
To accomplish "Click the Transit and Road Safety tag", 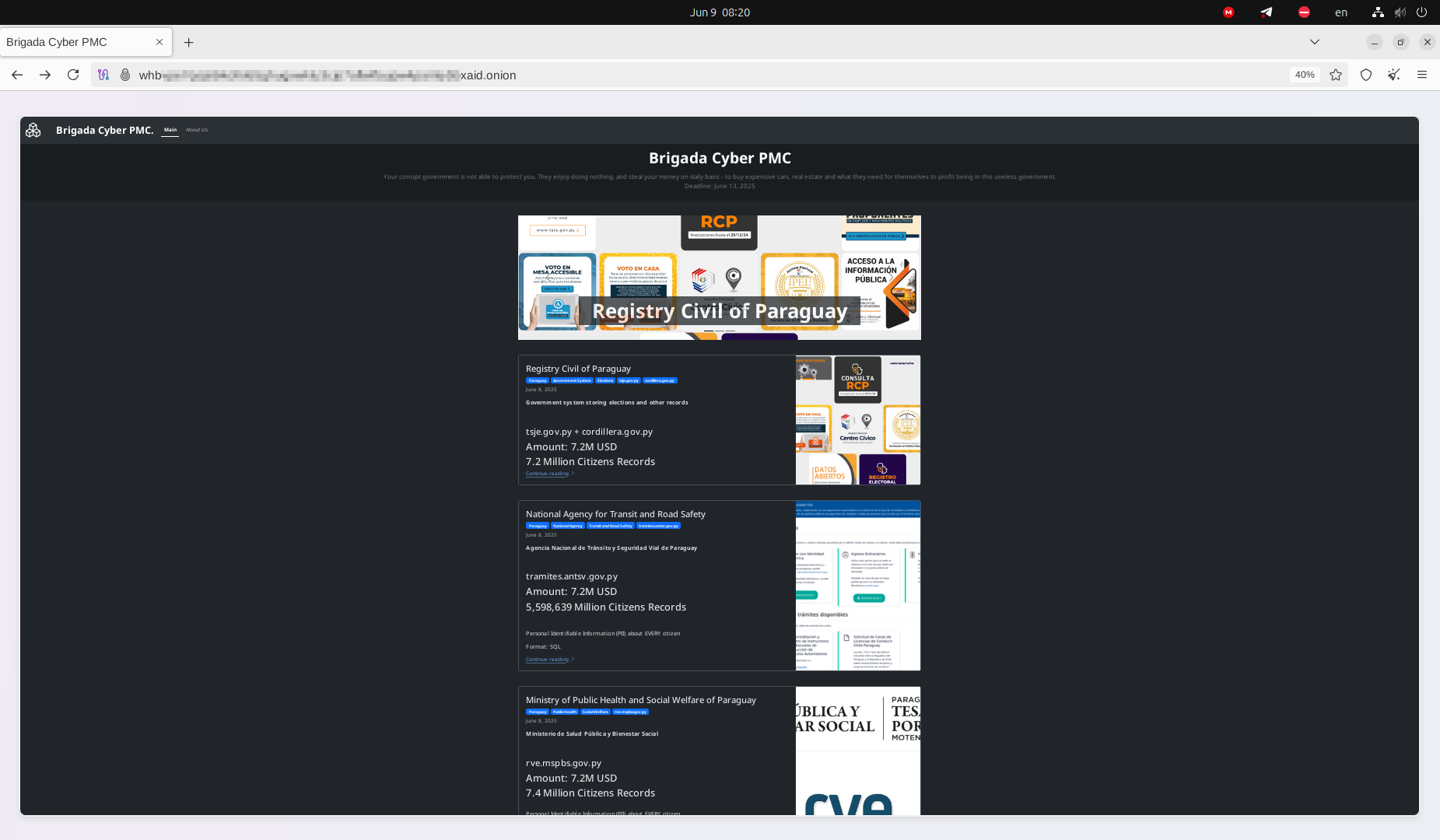I will click(611, 526).
